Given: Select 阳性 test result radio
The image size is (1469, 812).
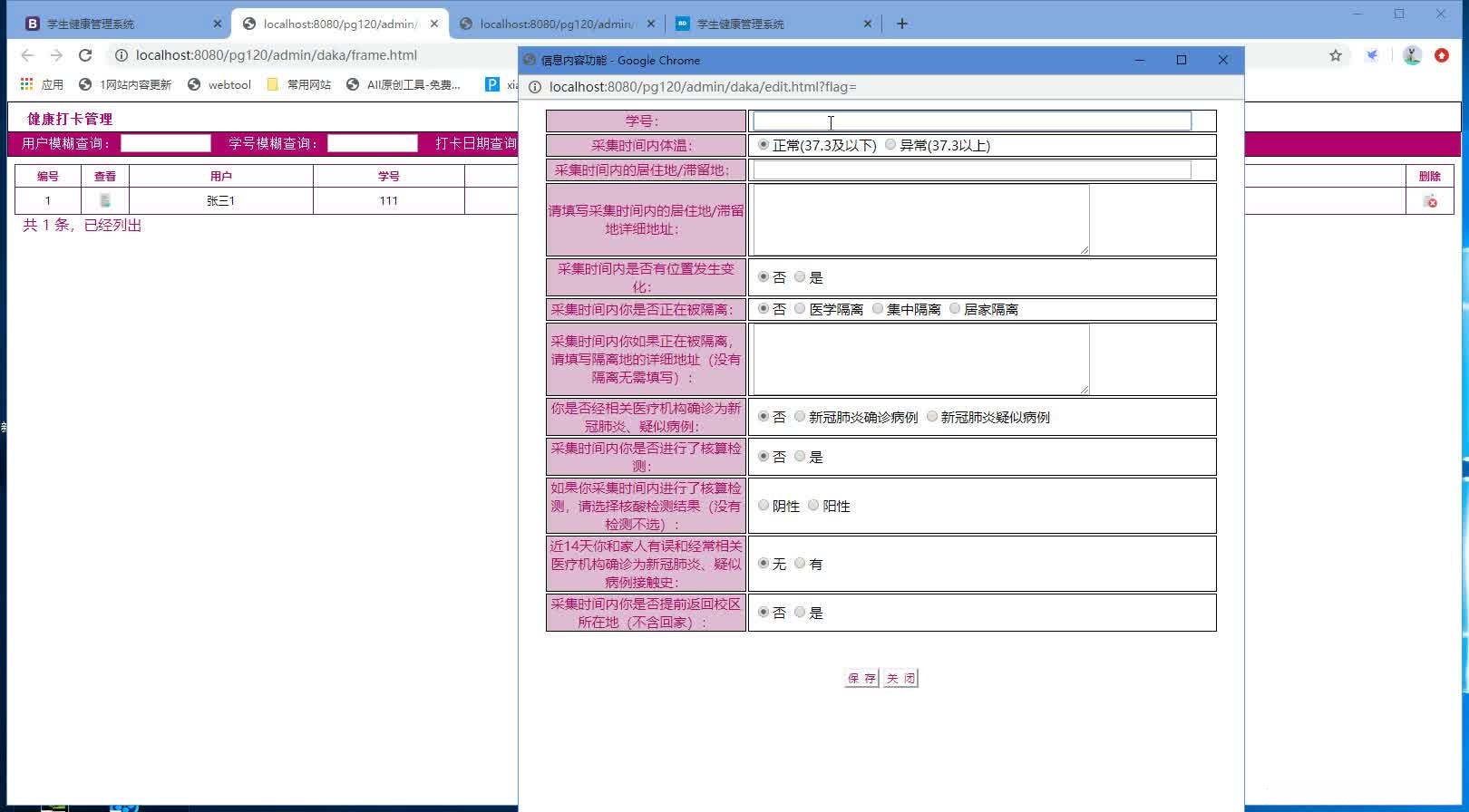Looking at the screenshot, I should tap(813, 505).
